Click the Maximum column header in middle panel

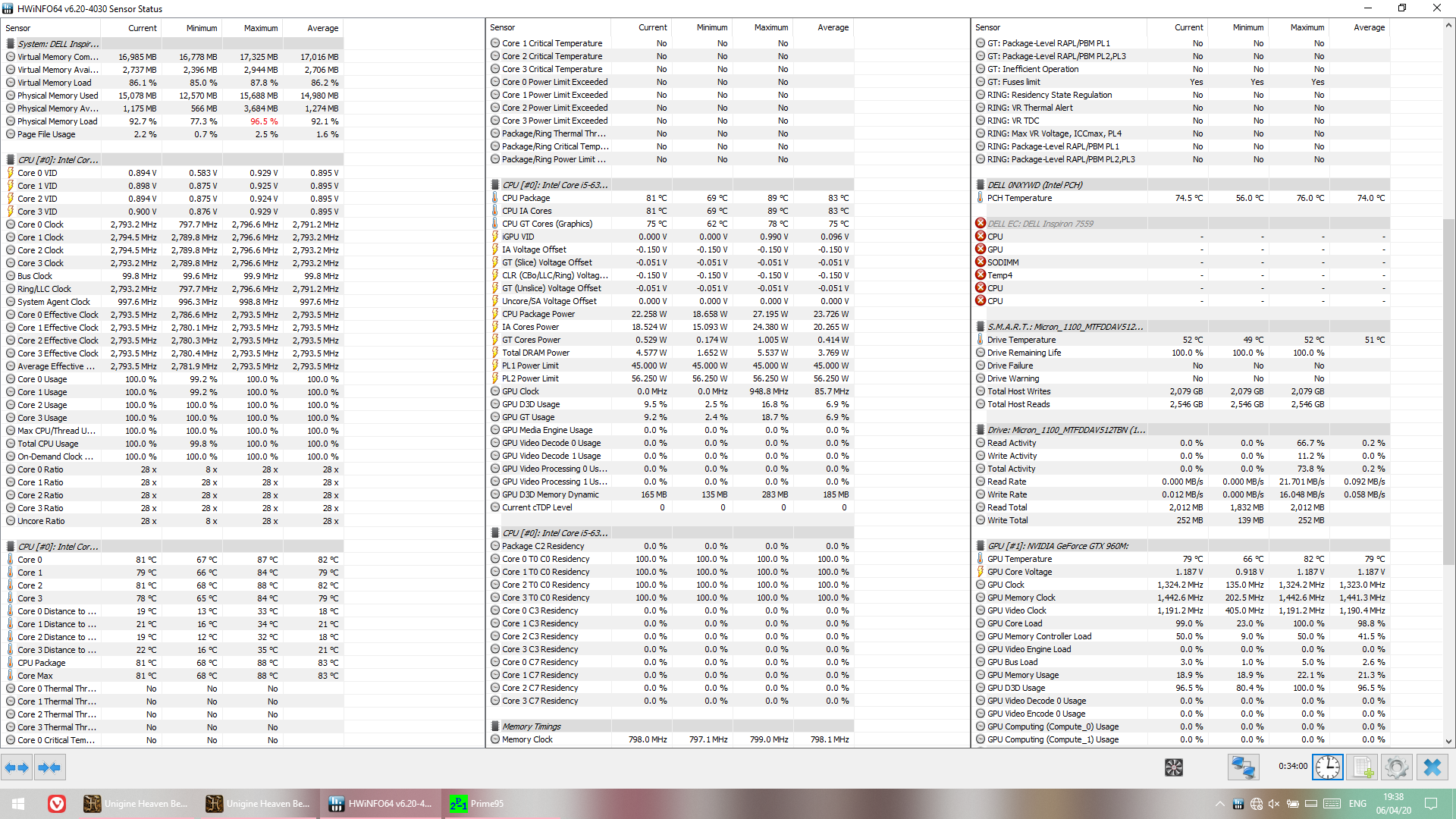tap(762, 27)
